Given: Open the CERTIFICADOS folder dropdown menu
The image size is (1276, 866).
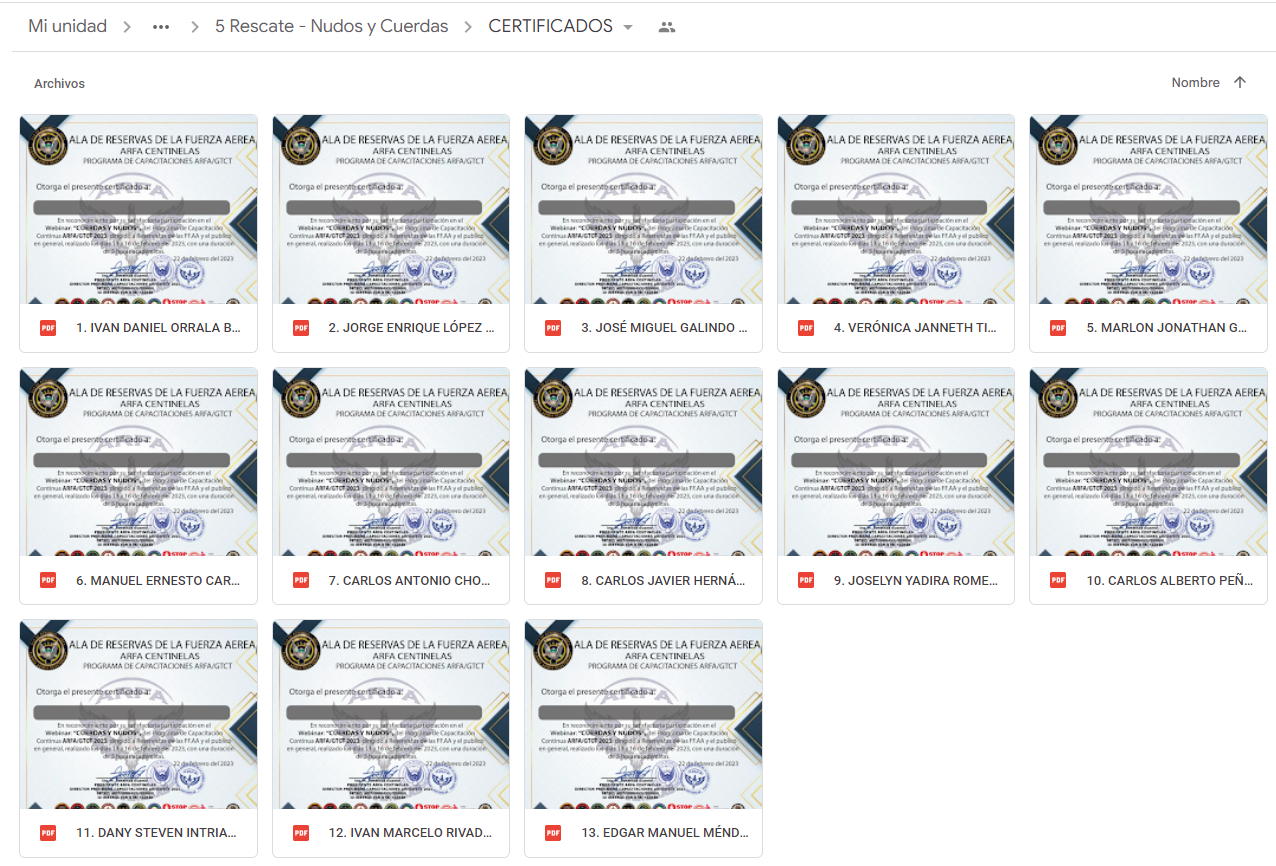Looking at the screenshot, I should (x=628, y=27).
